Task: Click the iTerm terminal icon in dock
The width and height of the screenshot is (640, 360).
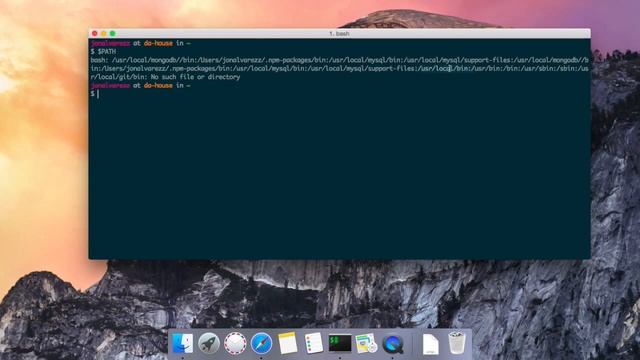Action: tap(340, 343)
